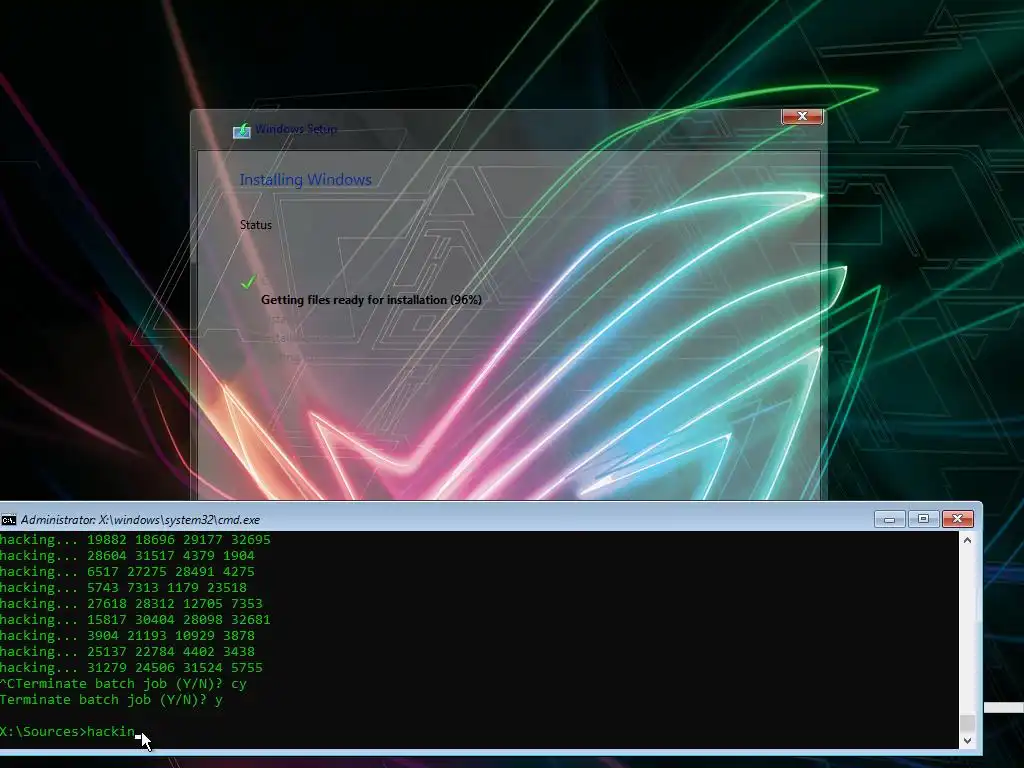Click line 'hacking... 27618 28312 12705 7353'
Viewport: 1024px width, 768px height.
pyautogui.click(x=131, y=603)
